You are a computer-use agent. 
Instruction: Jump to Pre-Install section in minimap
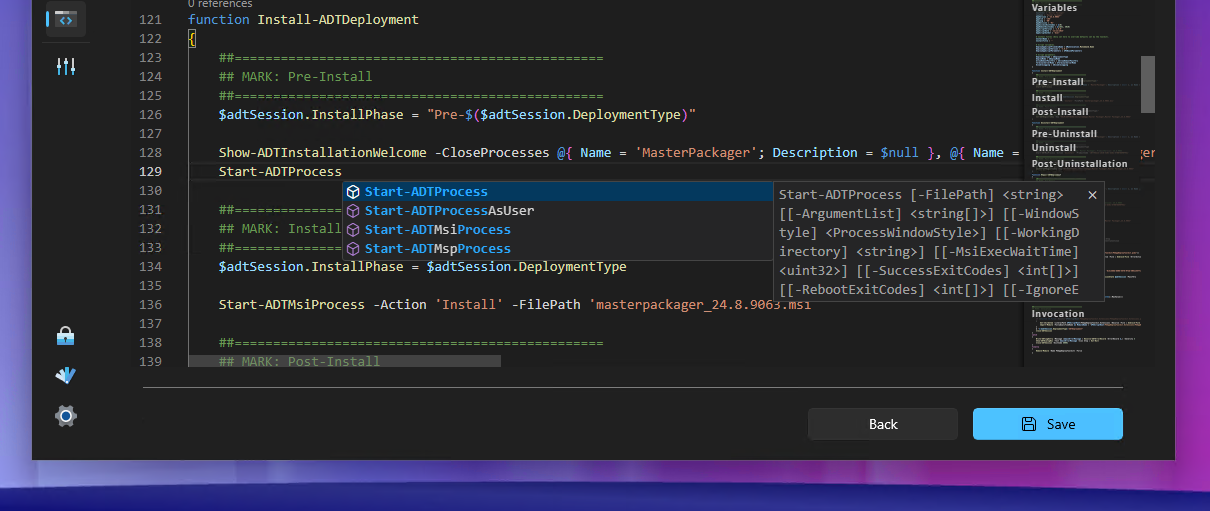pyautogui.click(x=1058, y=82)
